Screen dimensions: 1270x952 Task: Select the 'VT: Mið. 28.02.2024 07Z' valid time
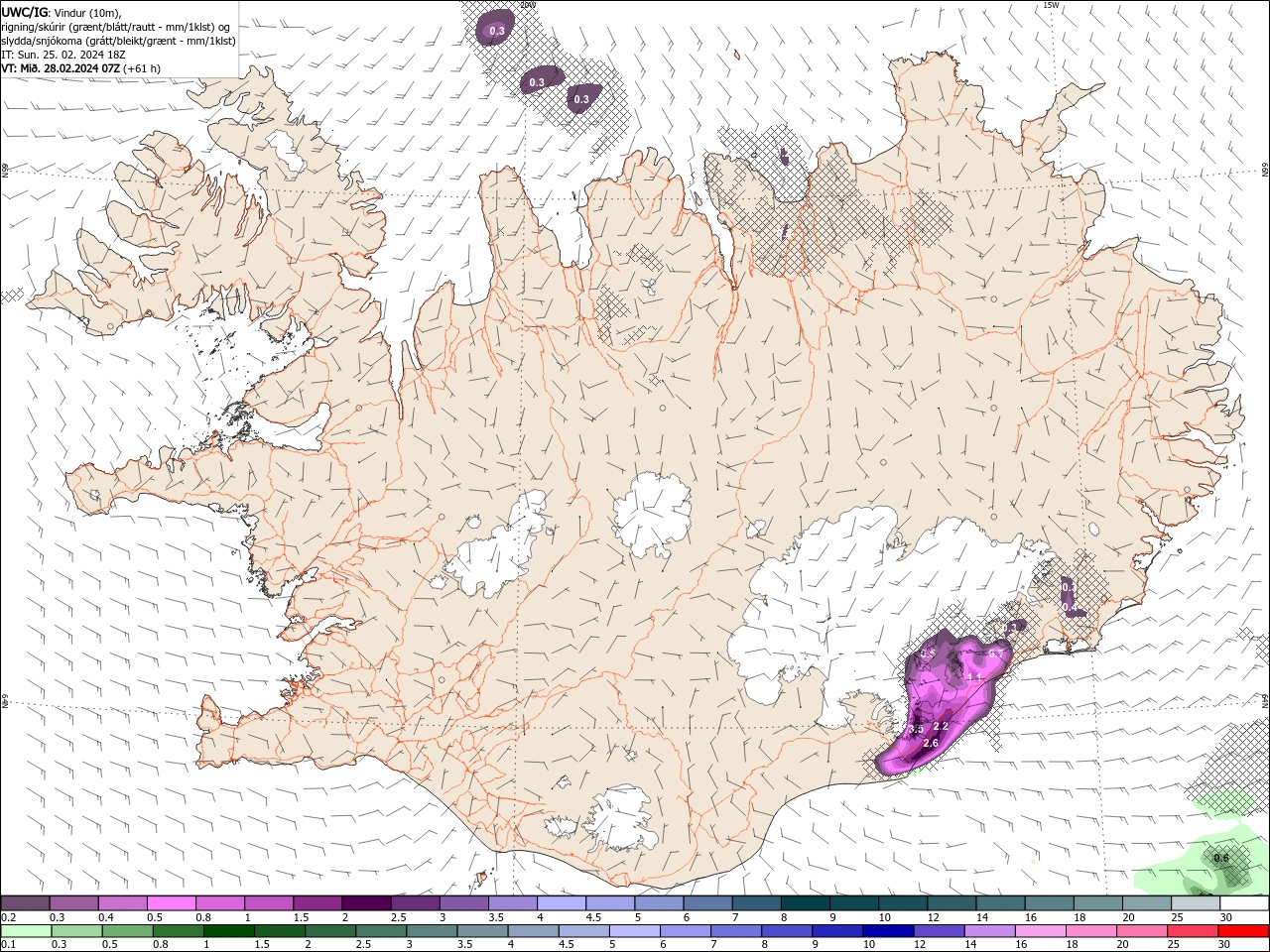tap(61, 68)
